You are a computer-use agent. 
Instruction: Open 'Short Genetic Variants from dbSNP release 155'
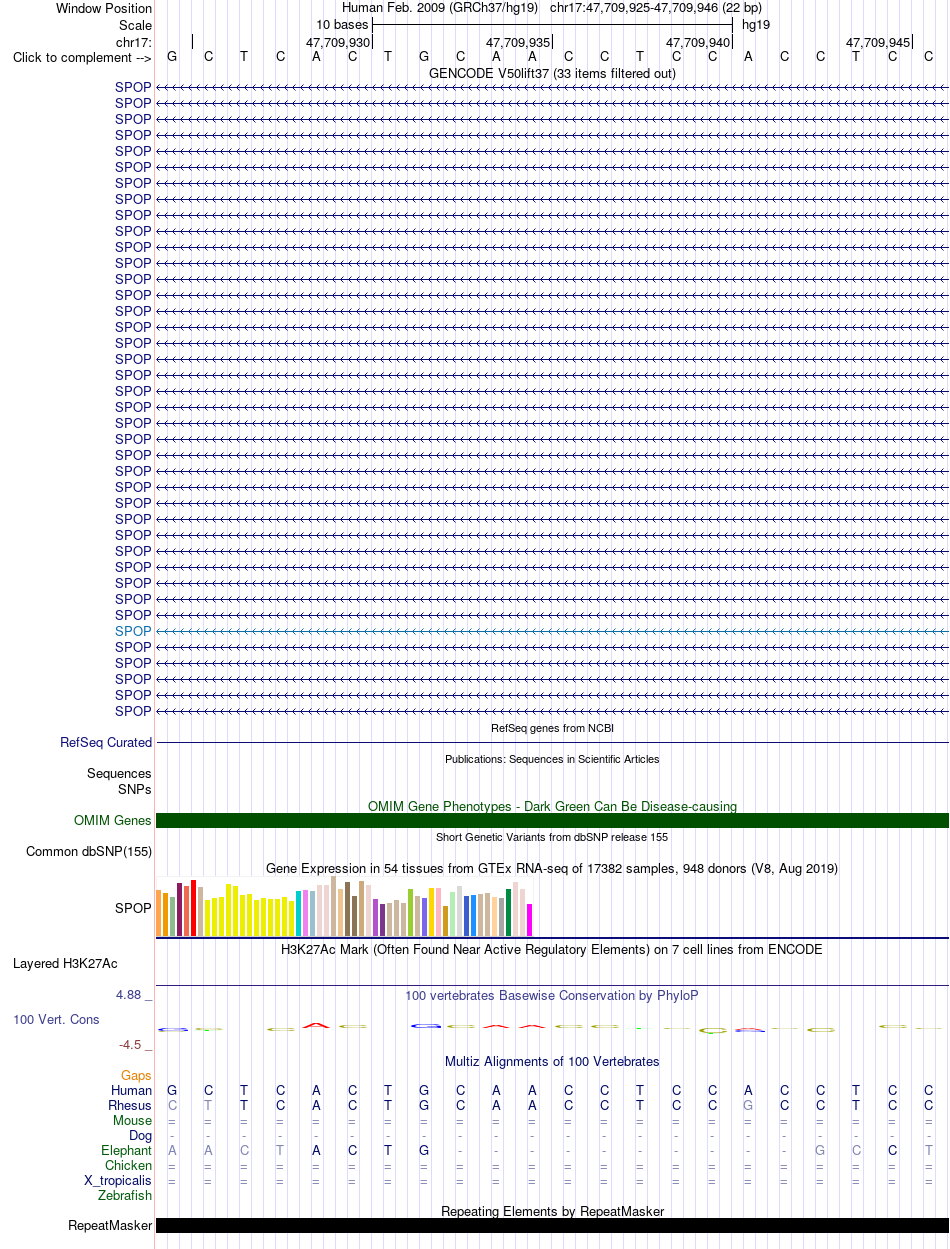pyautogui.click(x=552, y=837)
